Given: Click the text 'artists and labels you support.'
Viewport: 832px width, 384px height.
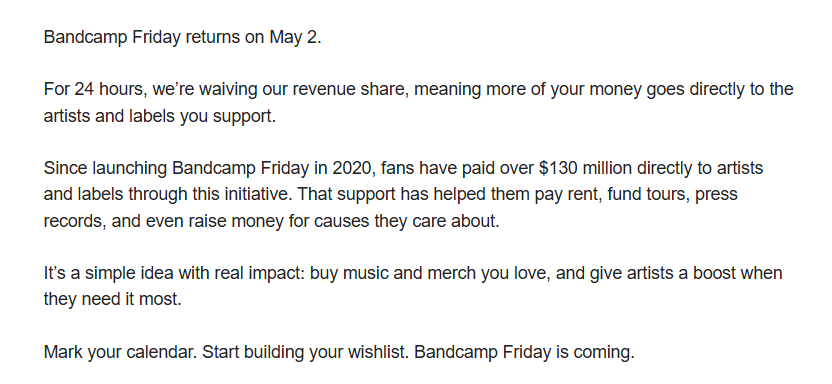Looking at the screenshot, I should [160, 116].
